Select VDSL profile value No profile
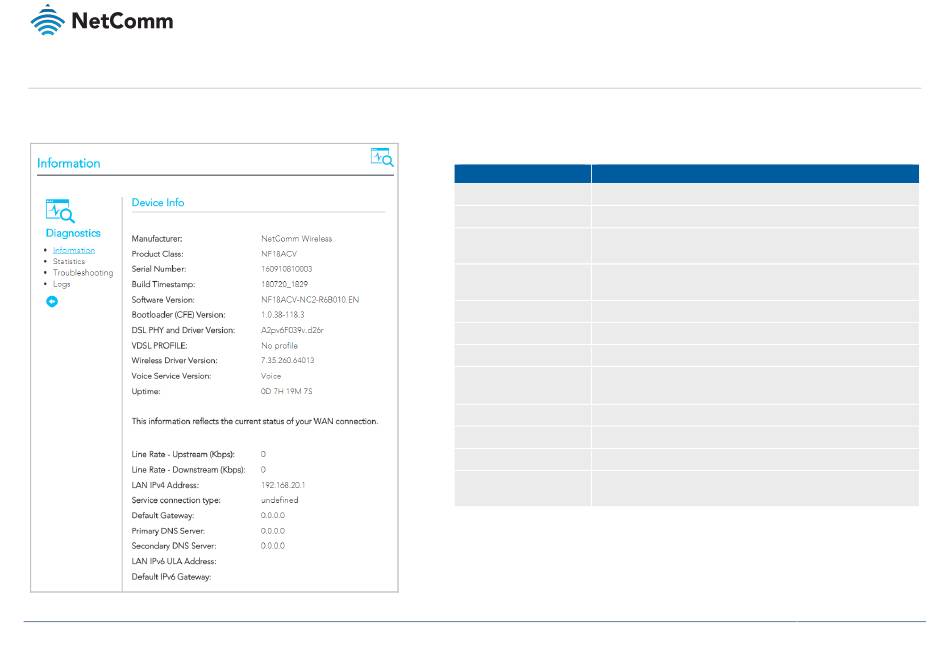 click(x=279, y=345)
